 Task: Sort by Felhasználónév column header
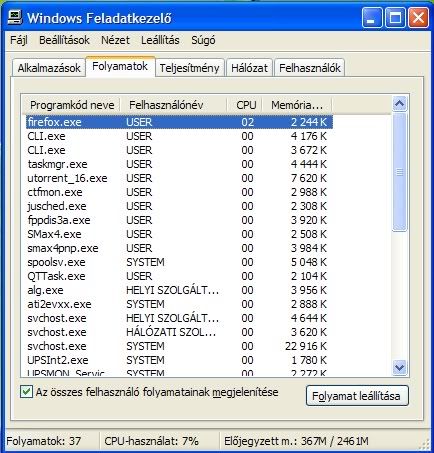click(173, 105)
